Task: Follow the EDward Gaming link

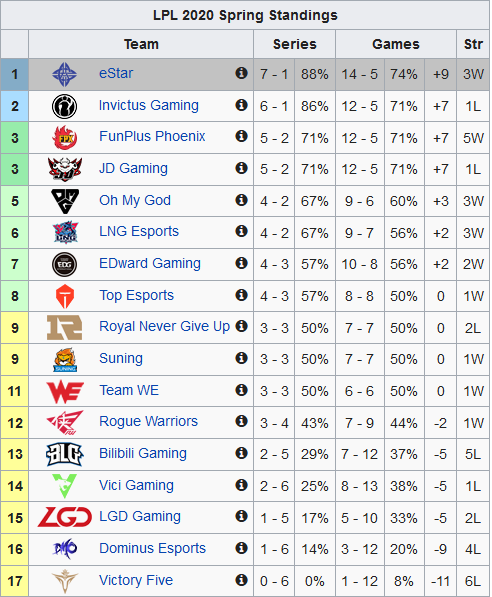Action: [x=150, y=263]
